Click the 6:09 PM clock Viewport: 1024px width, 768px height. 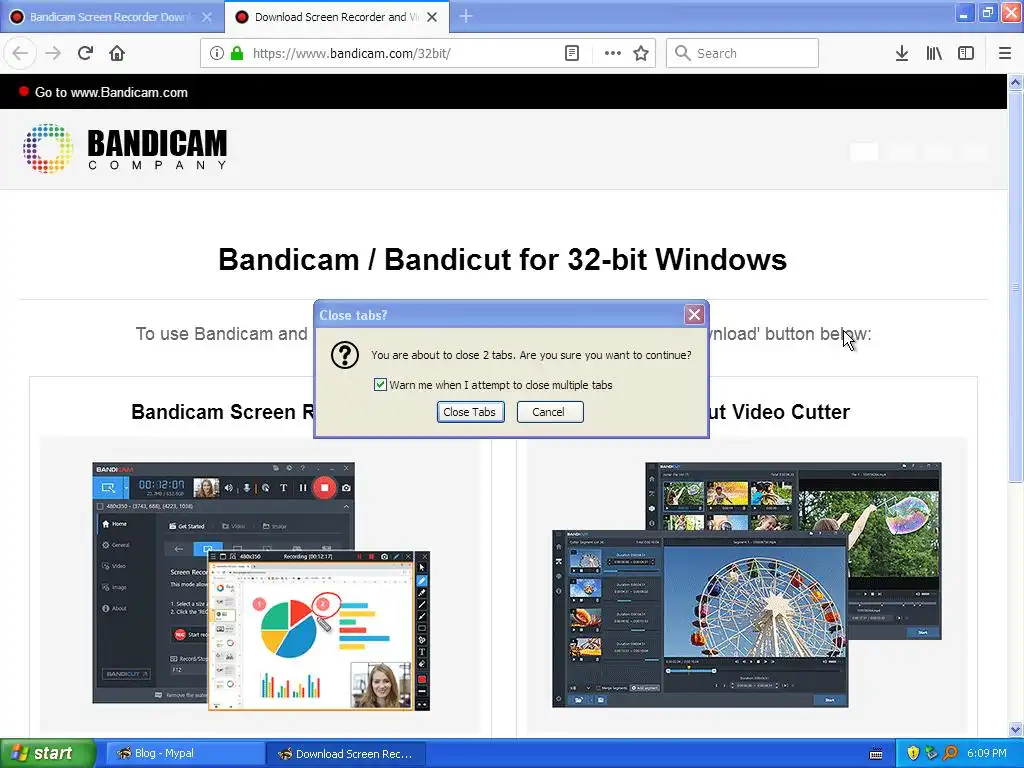[x=987, y=753]
